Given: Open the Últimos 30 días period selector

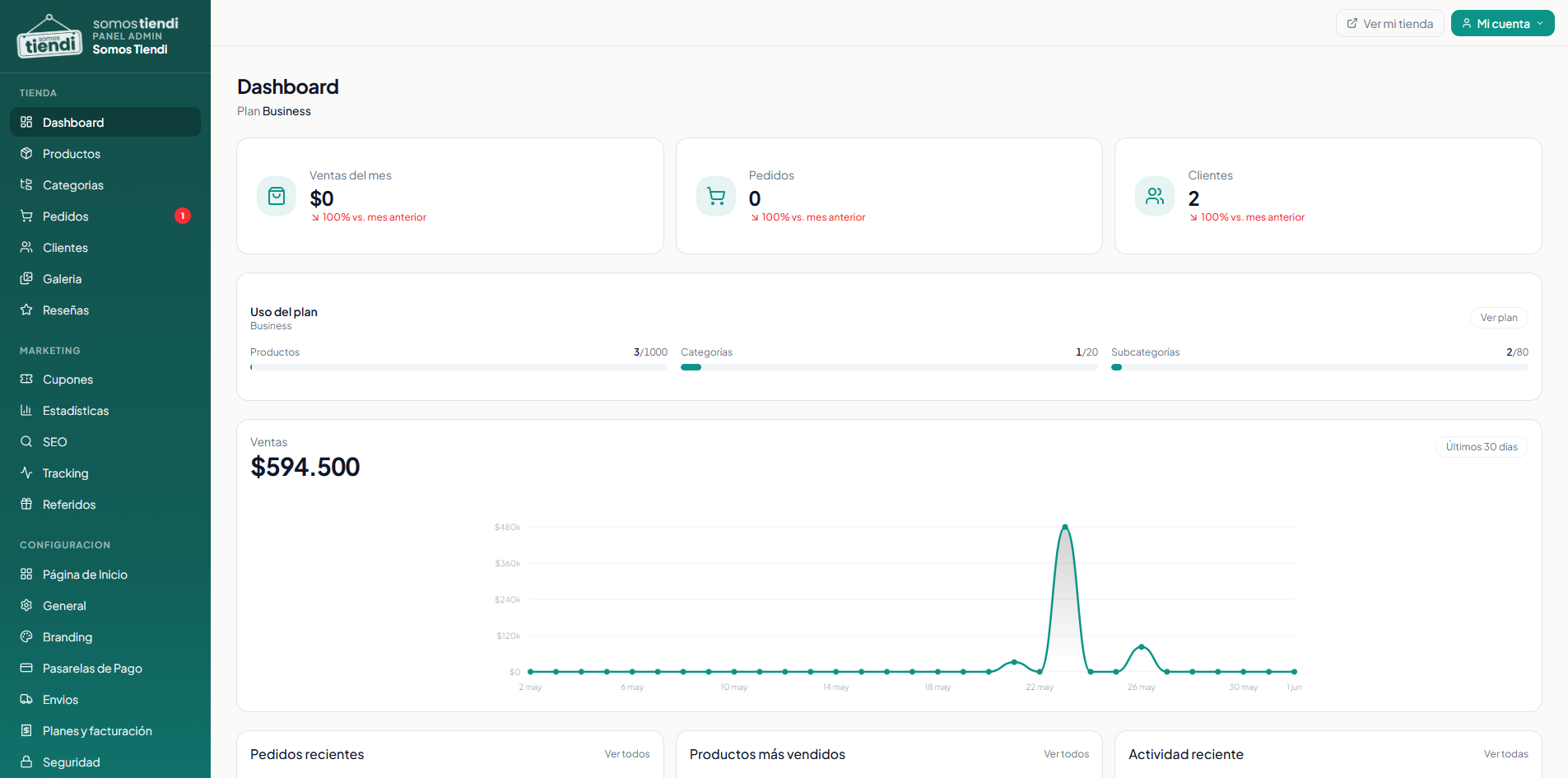Looking at the screenshot, I should [x=1482, y=446].
